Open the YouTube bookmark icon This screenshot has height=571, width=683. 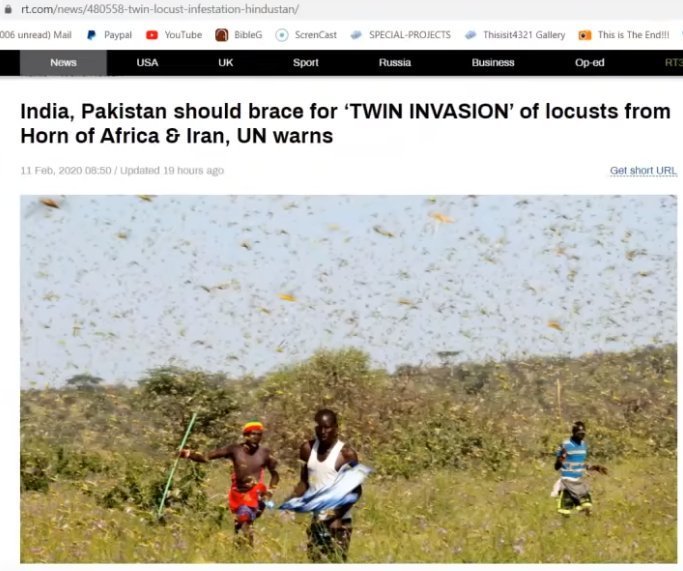tap(152, 35)
